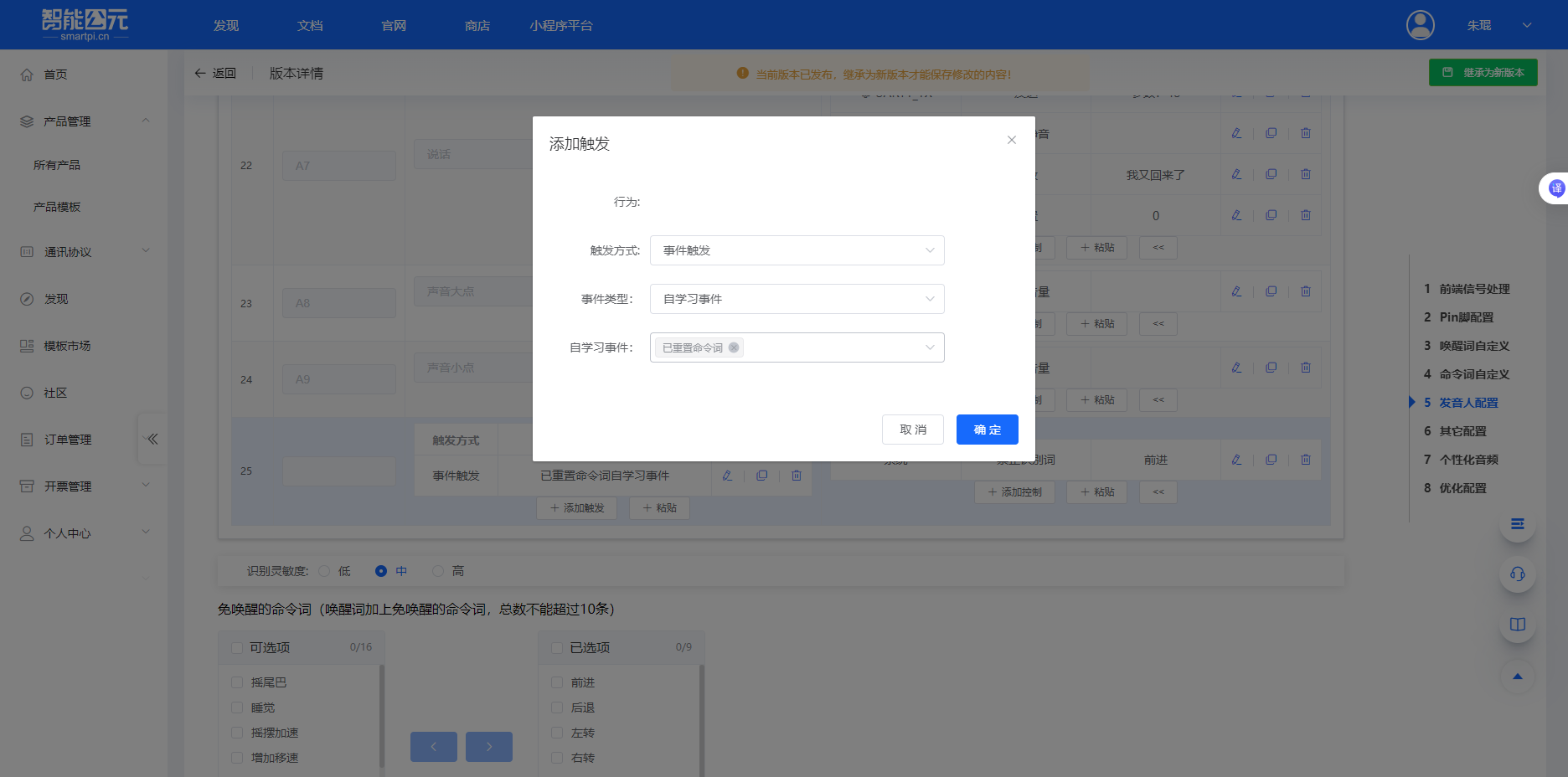Click the 确定 confirm button

coord(987,430)
